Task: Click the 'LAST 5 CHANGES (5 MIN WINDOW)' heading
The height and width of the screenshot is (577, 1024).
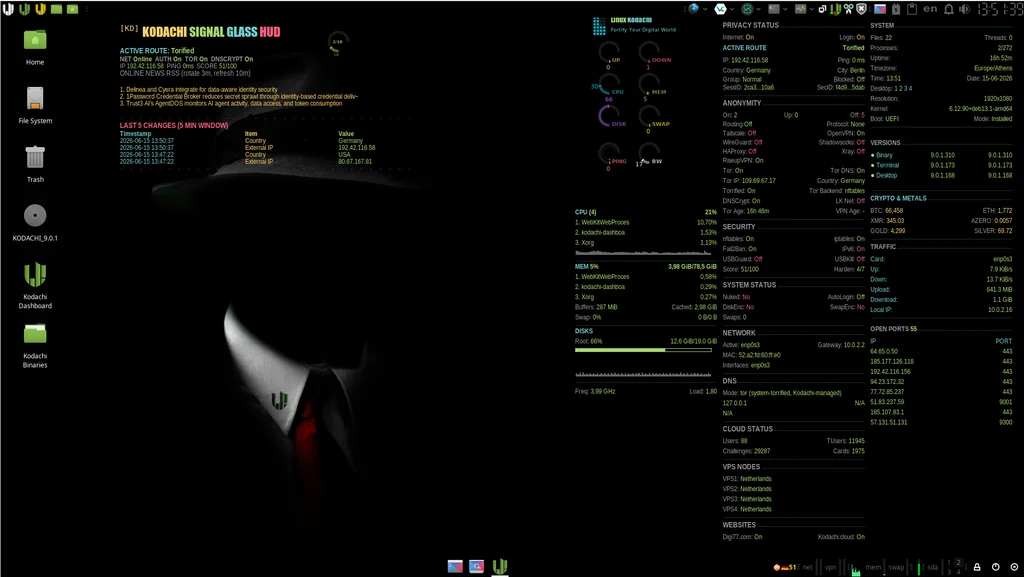Action: pos(174,125)
